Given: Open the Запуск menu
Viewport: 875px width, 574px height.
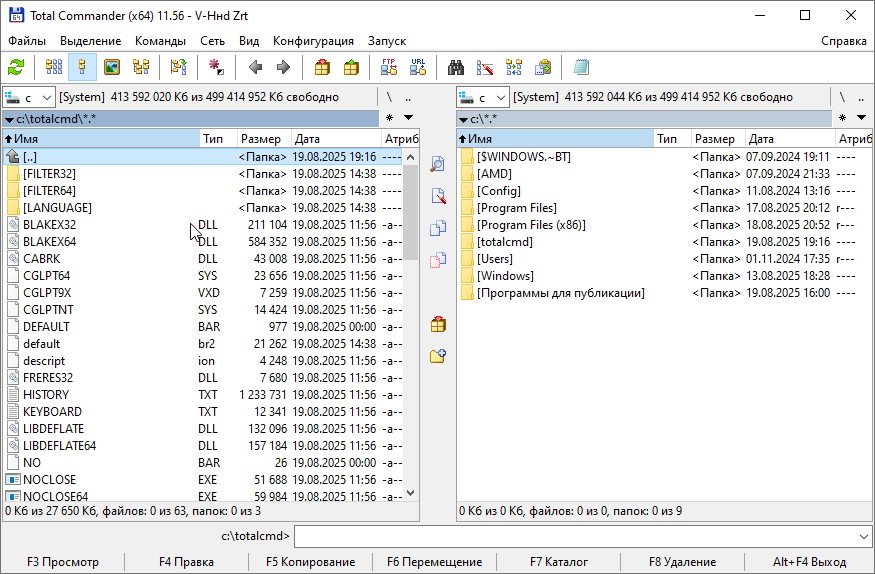Looking at the screenshot, I should [387, 41].
